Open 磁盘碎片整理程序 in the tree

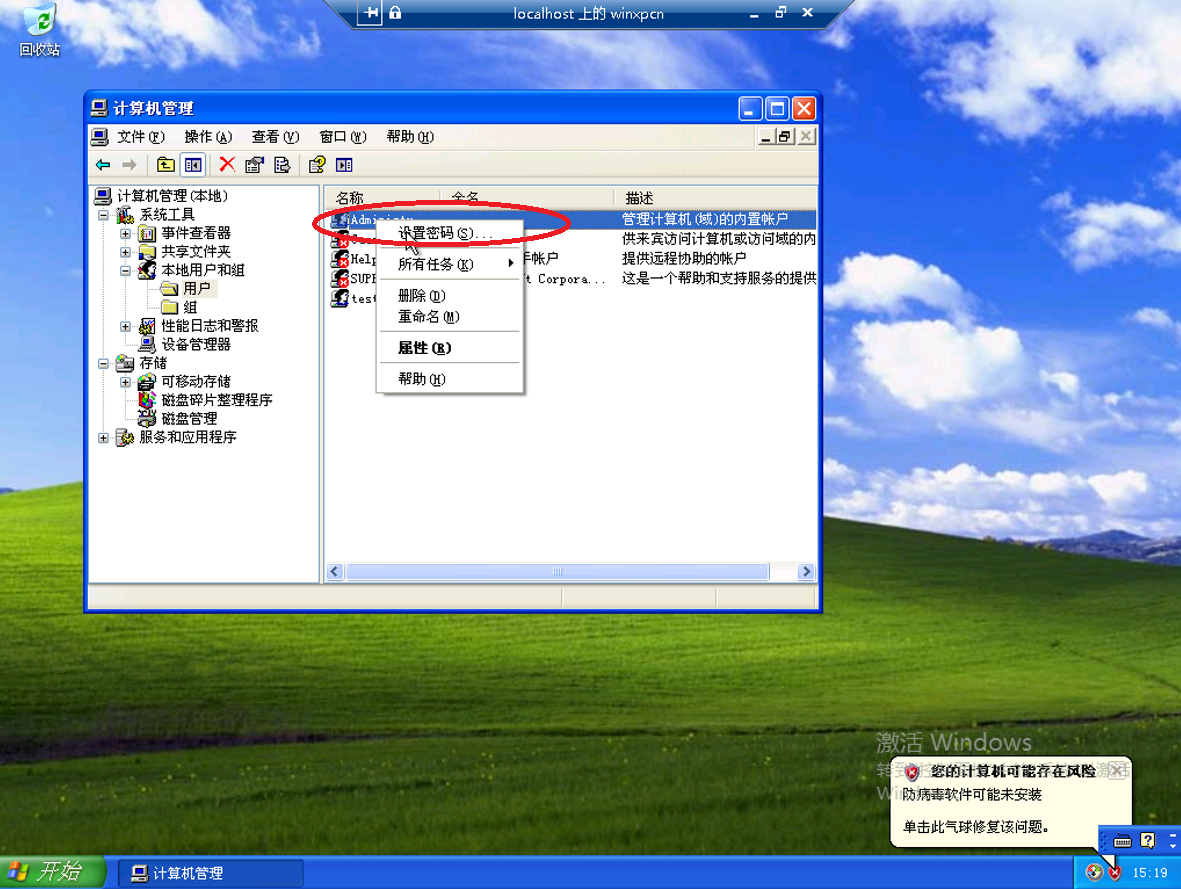pos(217,400)
